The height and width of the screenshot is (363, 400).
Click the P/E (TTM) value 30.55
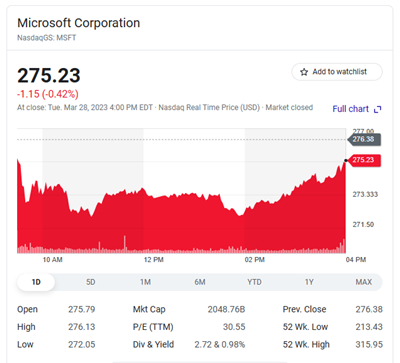(234, 327)
